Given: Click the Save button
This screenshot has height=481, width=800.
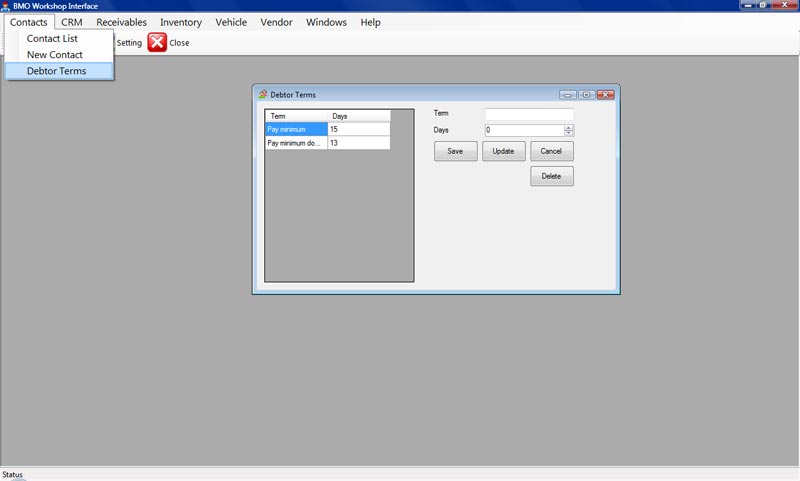Looking at the screenshot, I should 456,151.
